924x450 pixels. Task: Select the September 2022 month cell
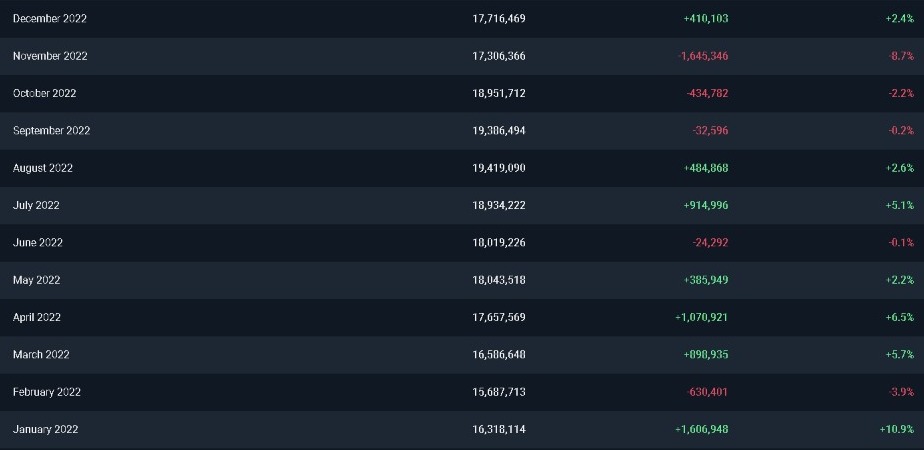point(52,131)
